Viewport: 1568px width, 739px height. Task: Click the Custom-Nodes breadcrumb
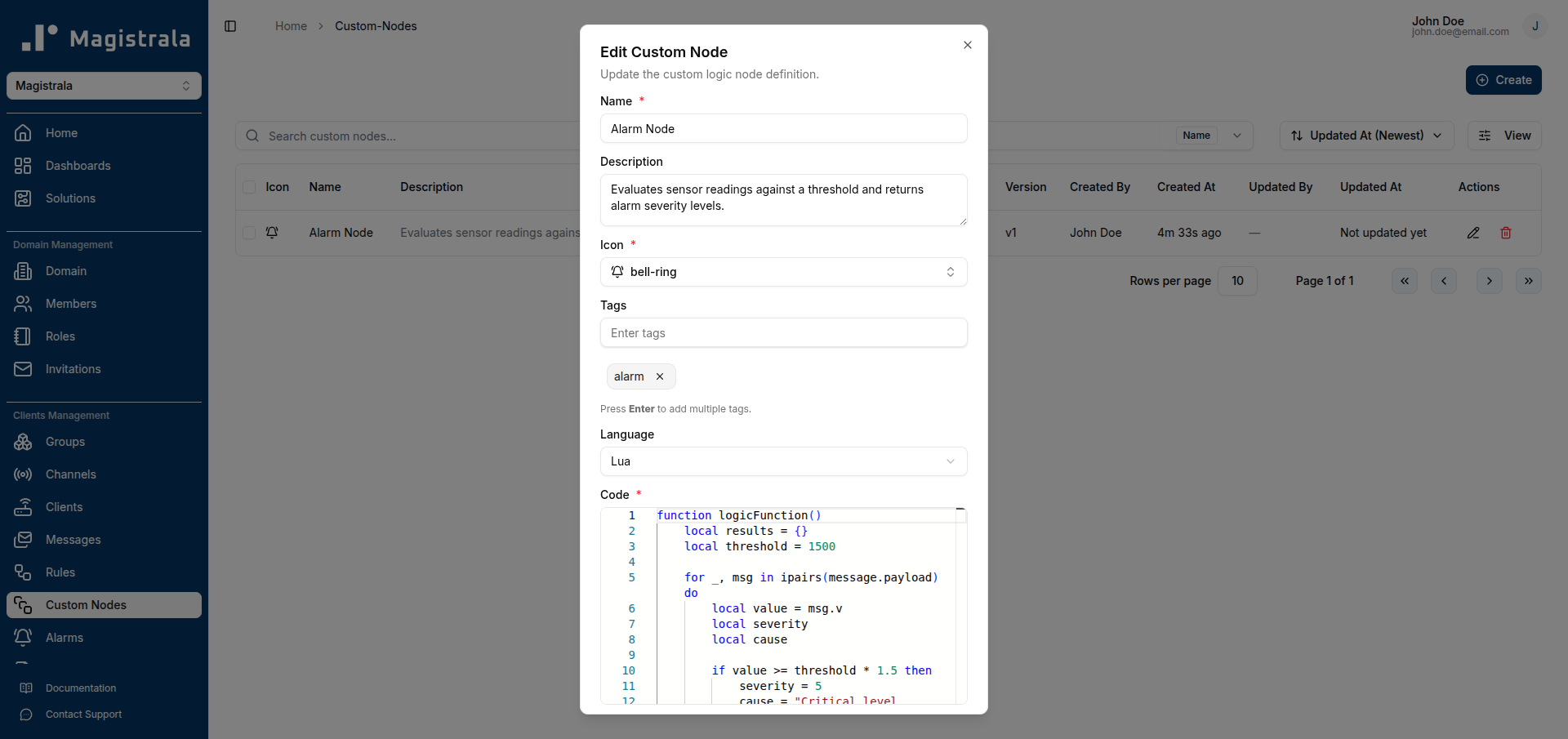click(x=376, y=26)
